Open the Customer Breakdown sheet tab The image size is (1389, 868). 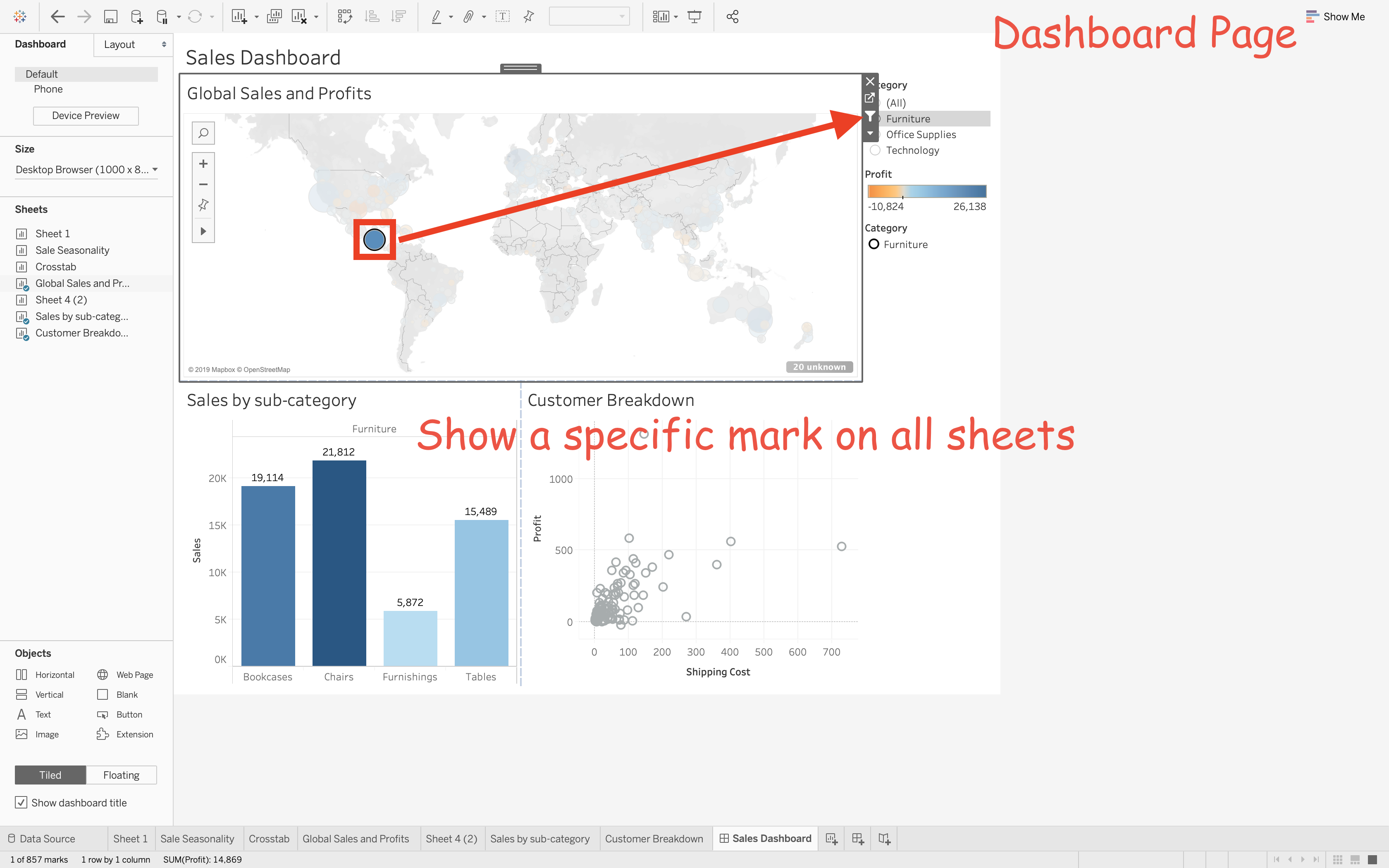tap(654, 839)
